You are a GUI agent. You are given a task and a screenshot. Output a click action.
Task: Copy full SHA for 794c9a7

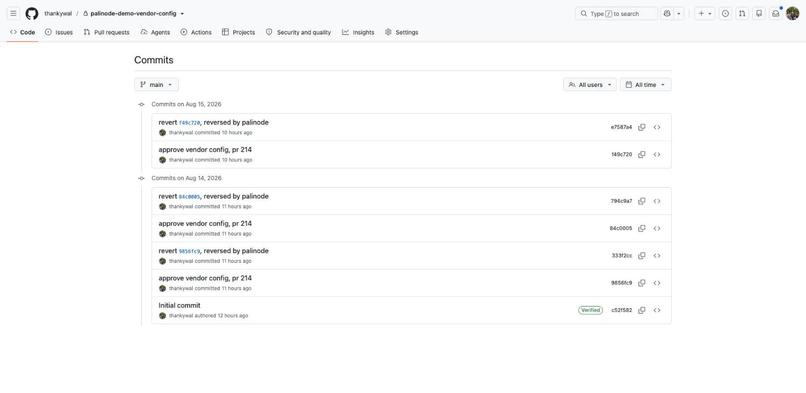coord(642,201)
